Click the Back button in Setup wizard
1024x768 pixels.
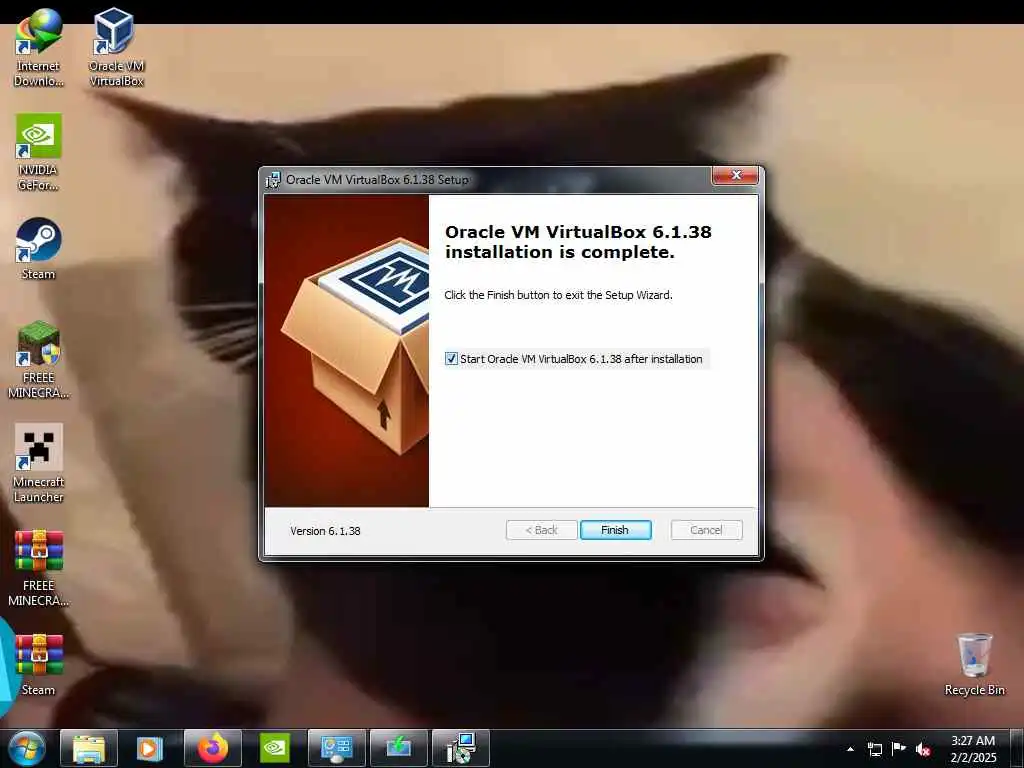pos(541,530)
